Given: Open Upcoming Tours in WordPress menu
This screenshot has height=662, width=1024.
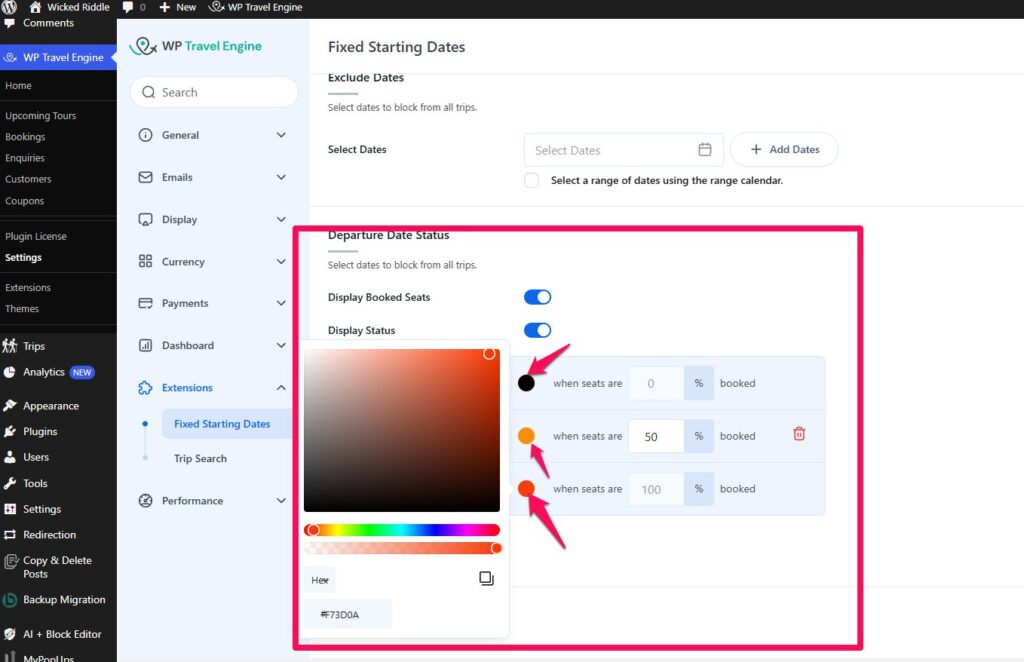Looking at the screenshot, I should coord(40,116).
